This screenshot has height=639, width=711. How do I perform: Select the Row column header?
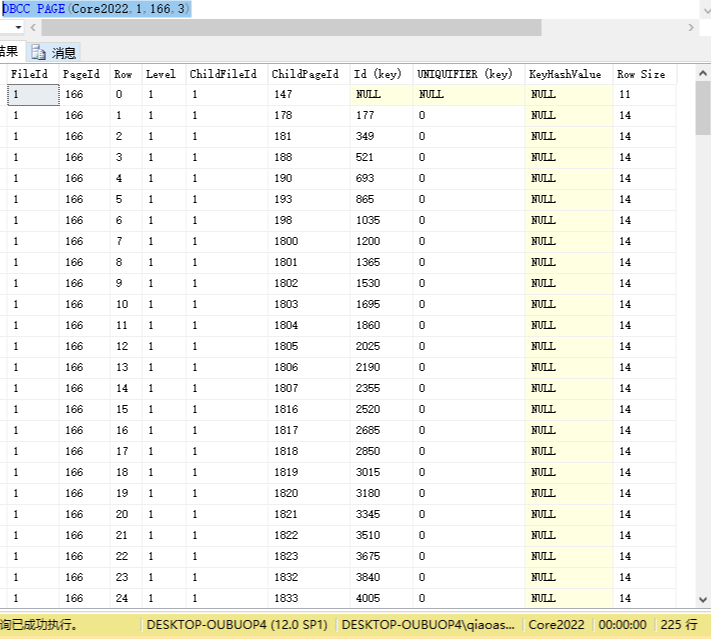pos(127,74)
